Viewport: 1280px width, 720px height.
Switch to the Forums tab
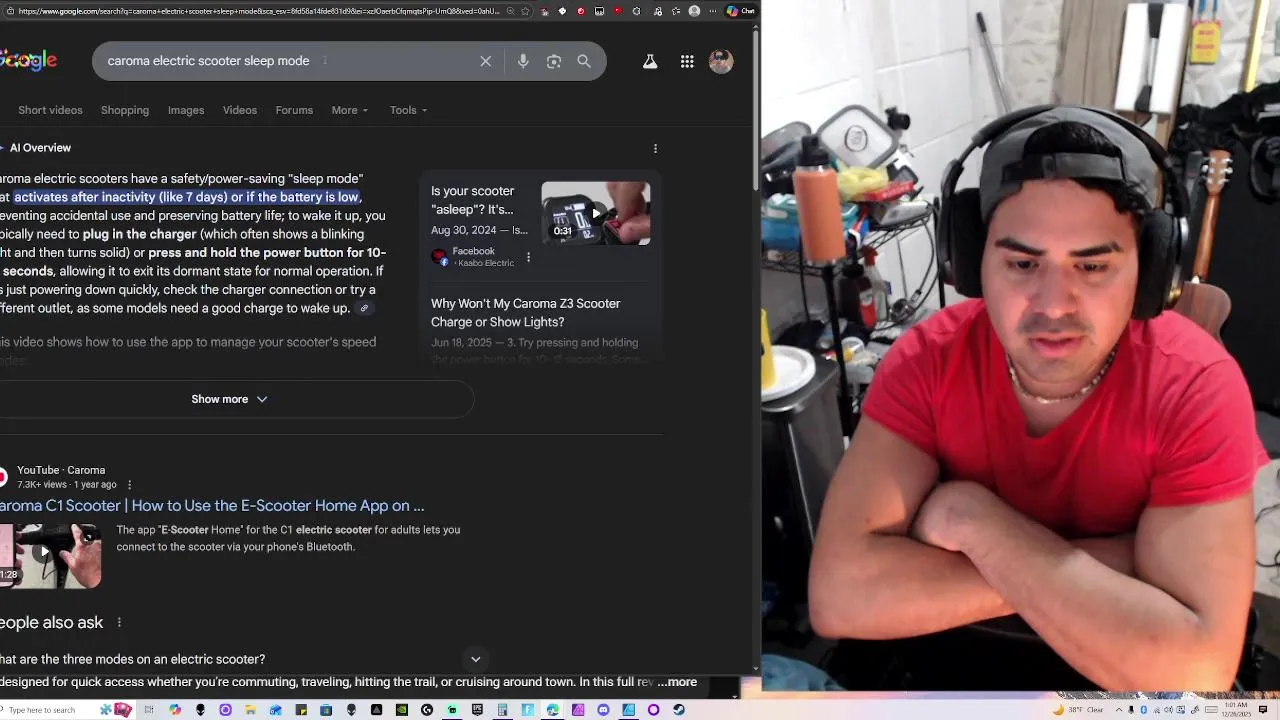click(x=294, y=110)
